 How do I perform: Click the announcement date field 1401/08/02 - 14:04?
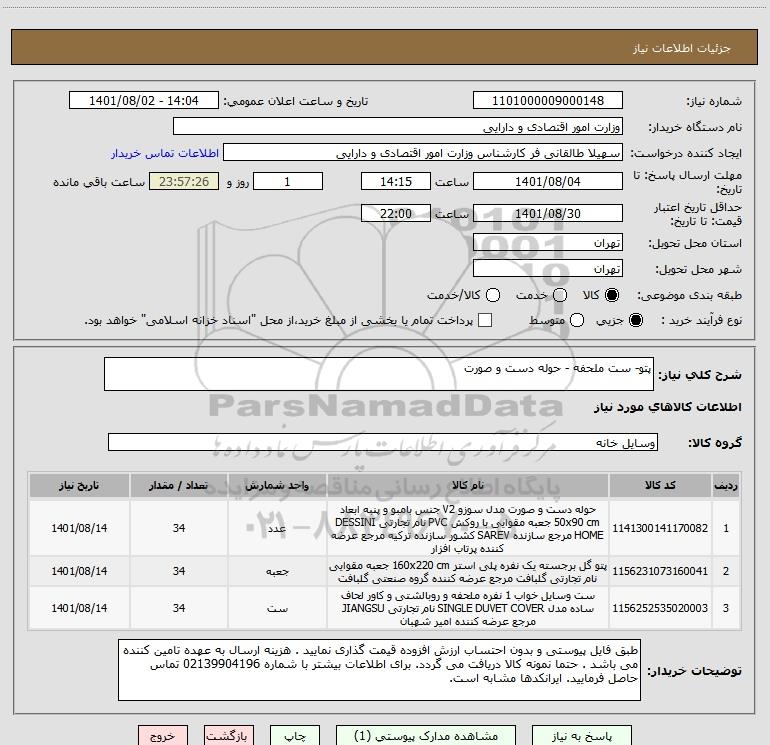(144, 101)
